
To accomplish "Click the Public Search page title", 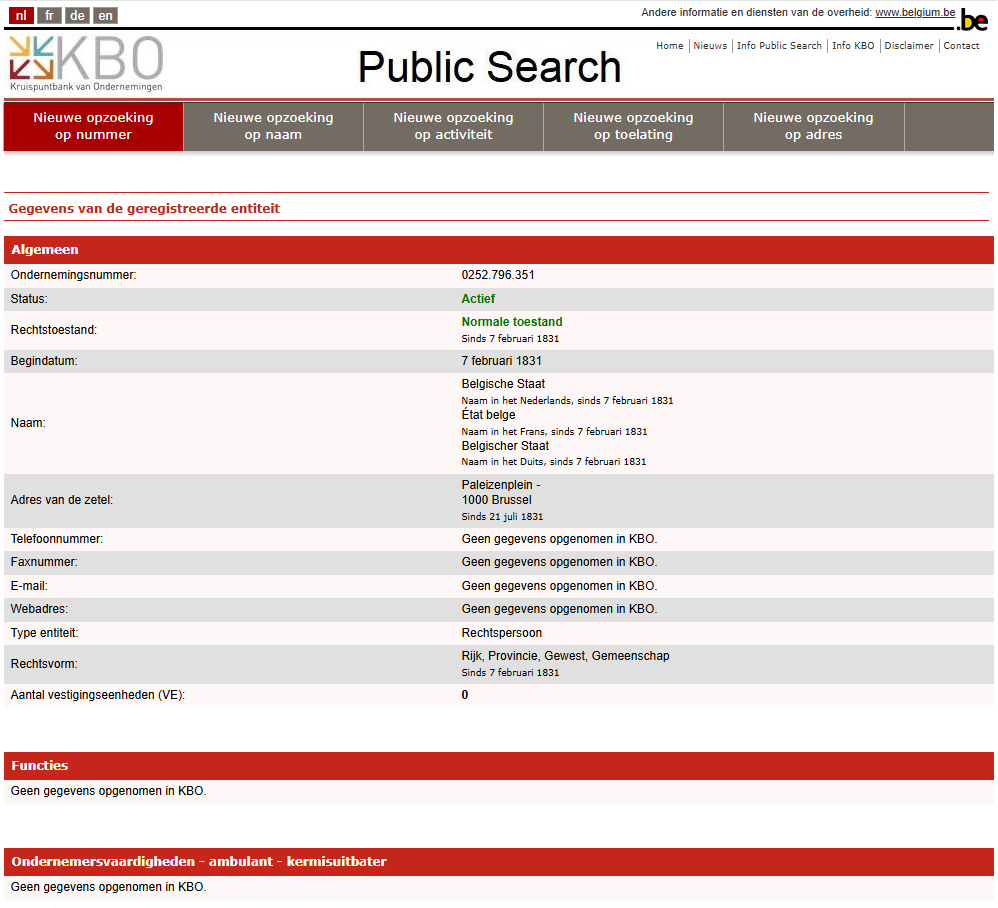I will [489, 67].
